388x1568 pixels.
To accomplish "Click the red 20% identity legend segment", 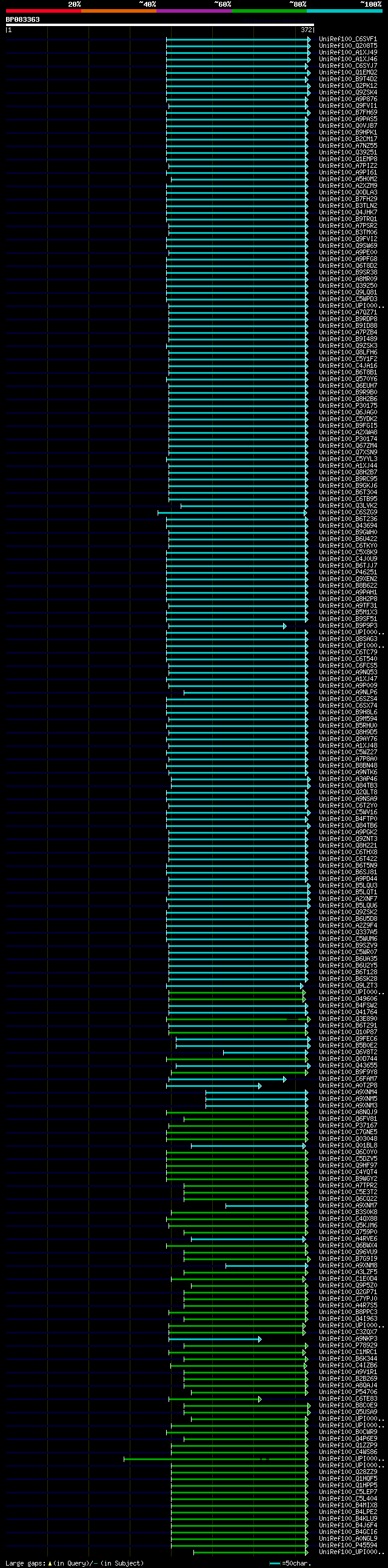I will [43, 11].
